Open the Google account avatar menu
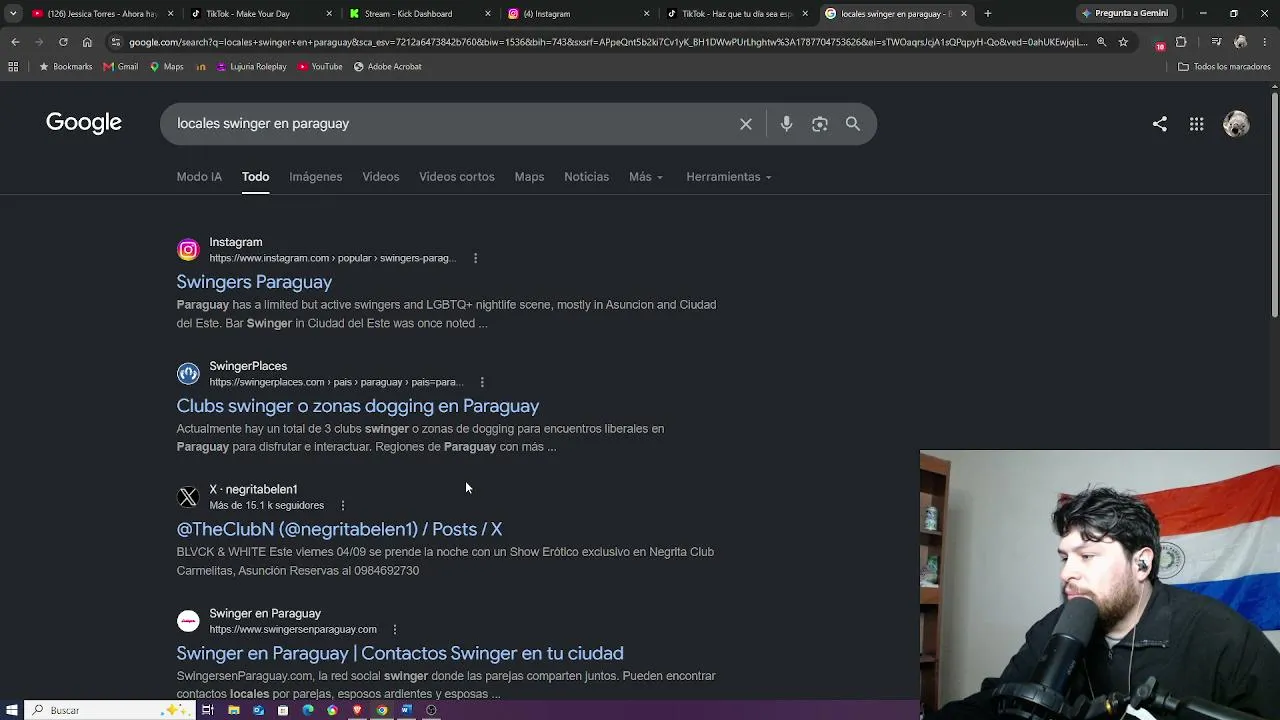Screen dimensions: 1280x720 click(x=1236, y=124)
